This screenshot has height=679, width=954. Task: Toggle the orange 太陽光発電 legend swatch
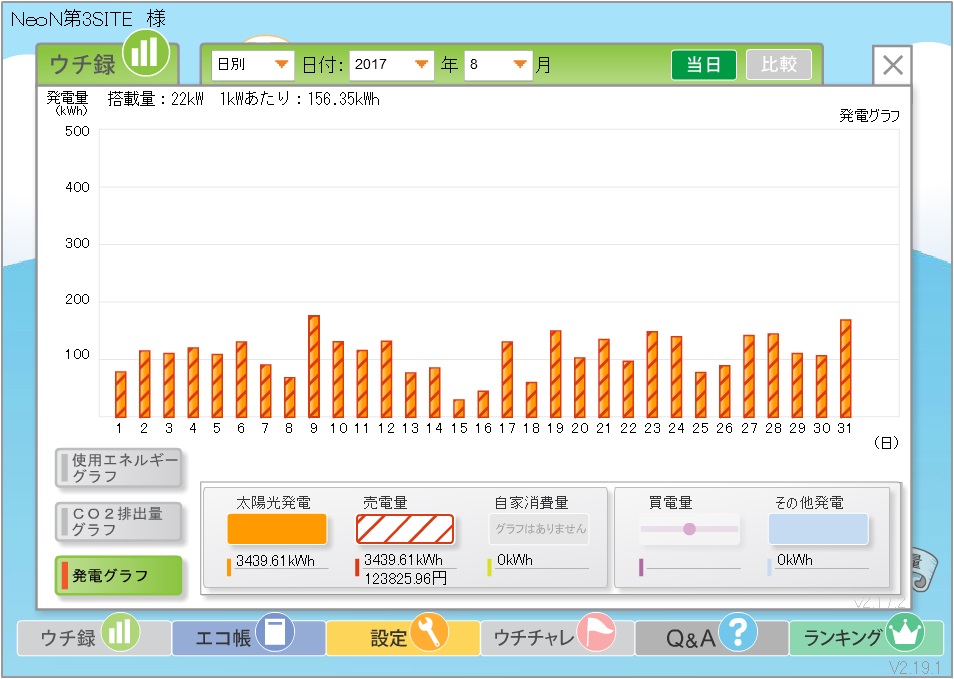click(277, 529)
